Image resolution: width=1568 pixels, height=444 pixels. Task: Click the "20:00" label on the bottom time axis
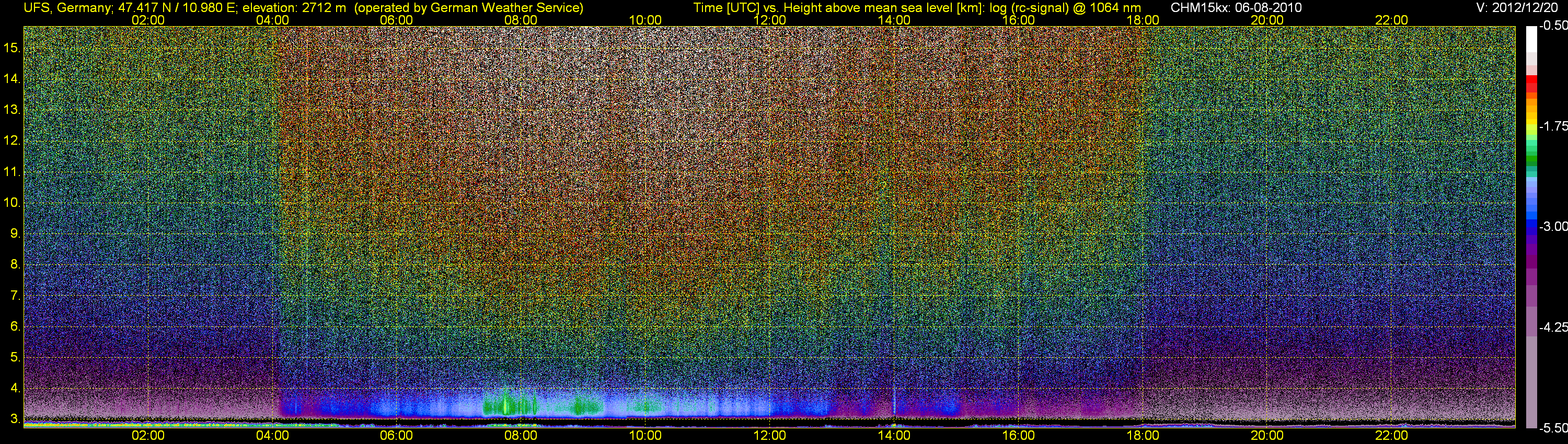pyautogui.click(x=1267, y=436)
